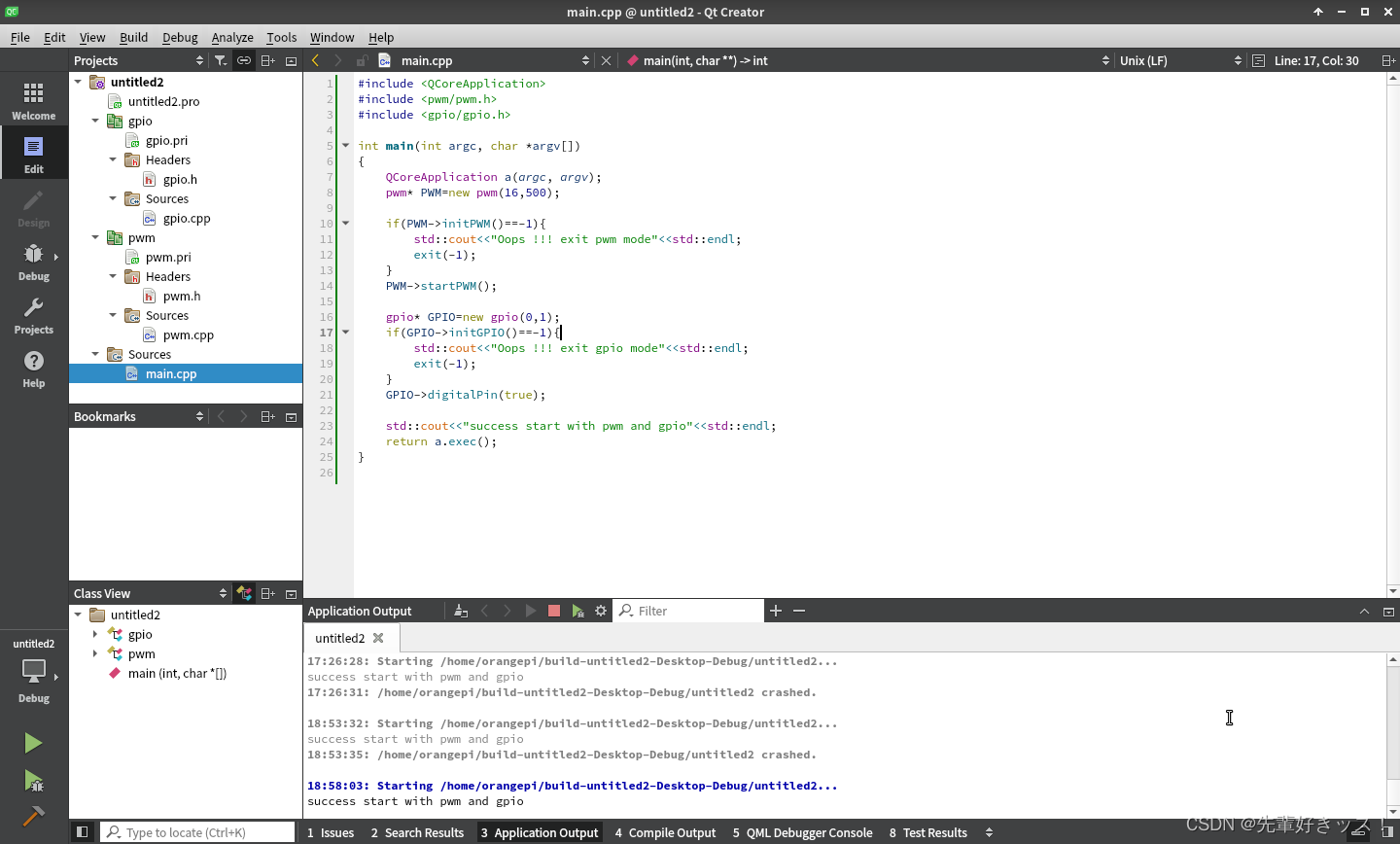Run the project with green arrow
The height and width of the screenshot is (844, 1400).
click(33, 743)
